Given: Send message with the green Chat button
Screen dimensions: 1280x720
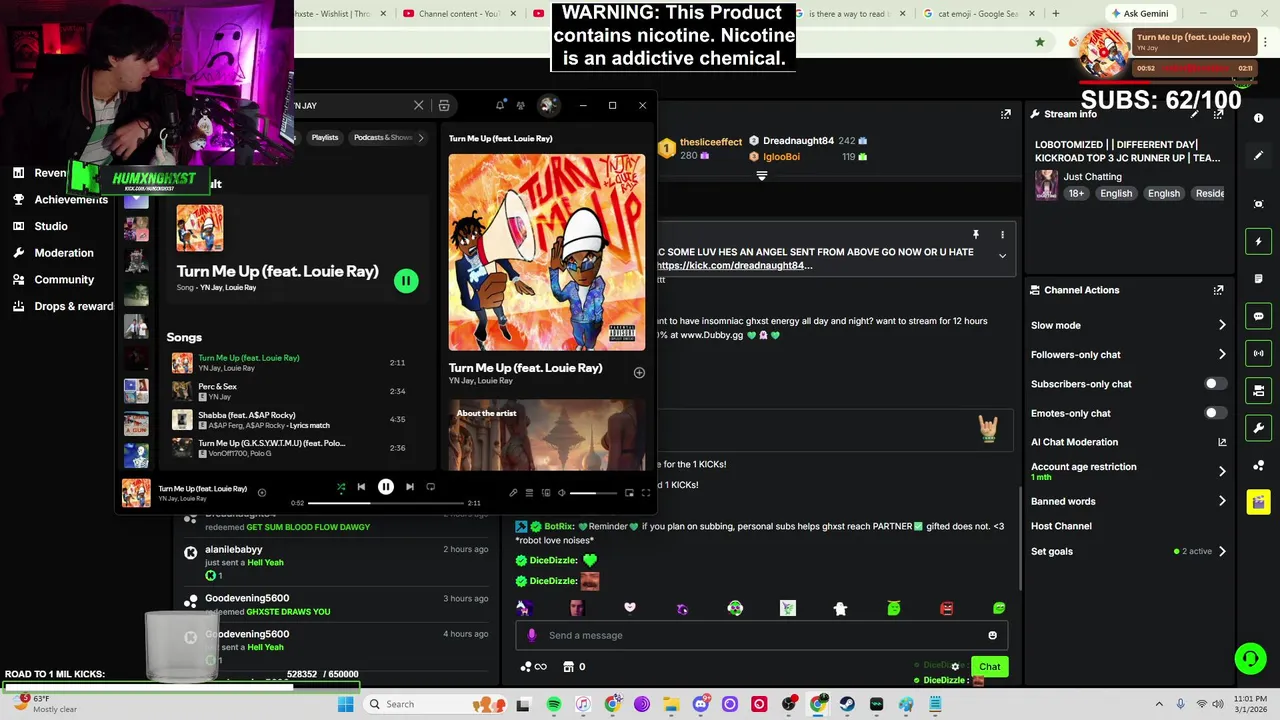Looking at the screenshot, I should click(989, 667).
